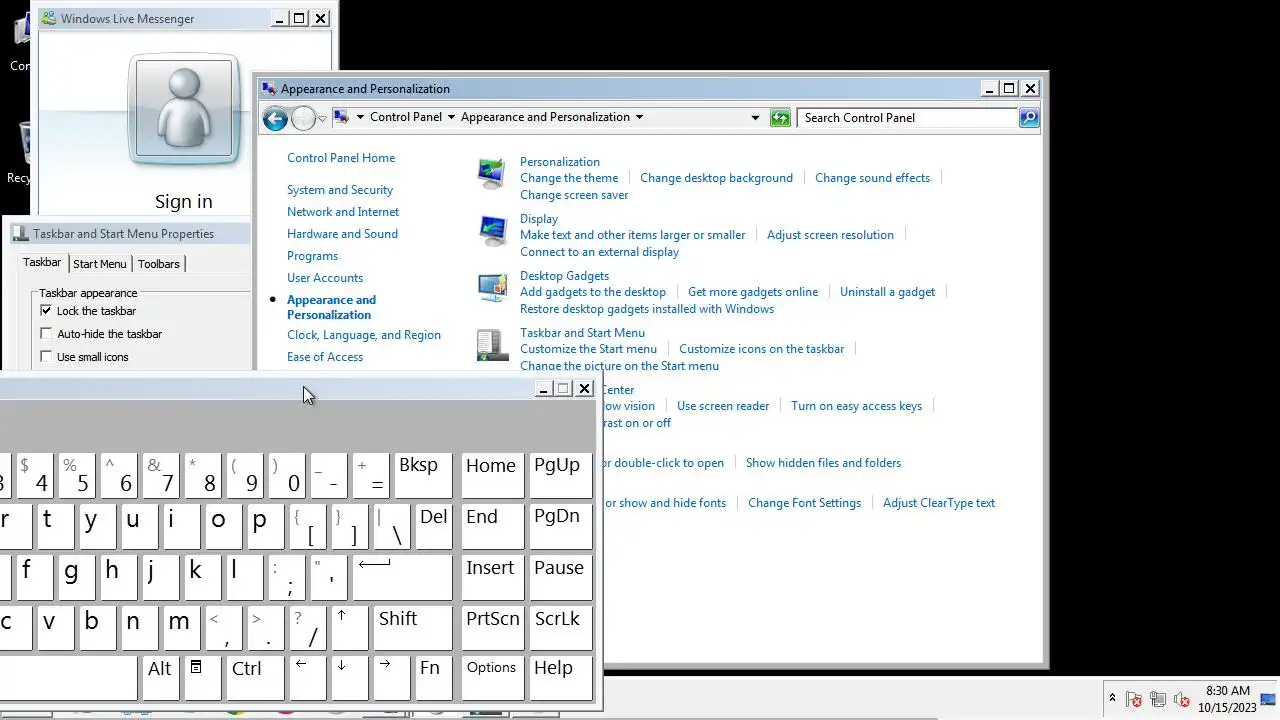Open Hardware and Sound in the sidebar
The width and height of the screenshot is (1280, 720).
(342, 234)
